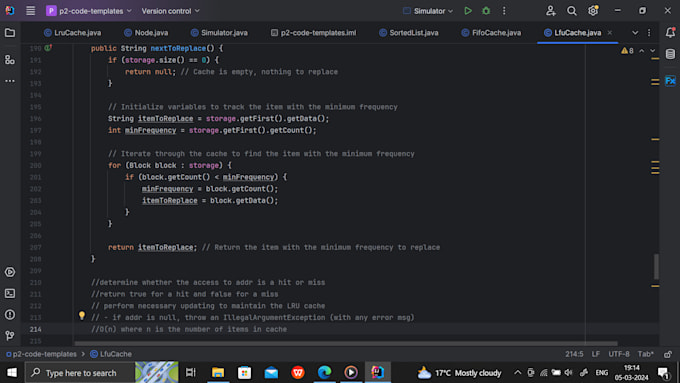The image size is (680, 383).
Task: Click the vertical editor scrollbar thumb
Action: click(x=656, y=266)
